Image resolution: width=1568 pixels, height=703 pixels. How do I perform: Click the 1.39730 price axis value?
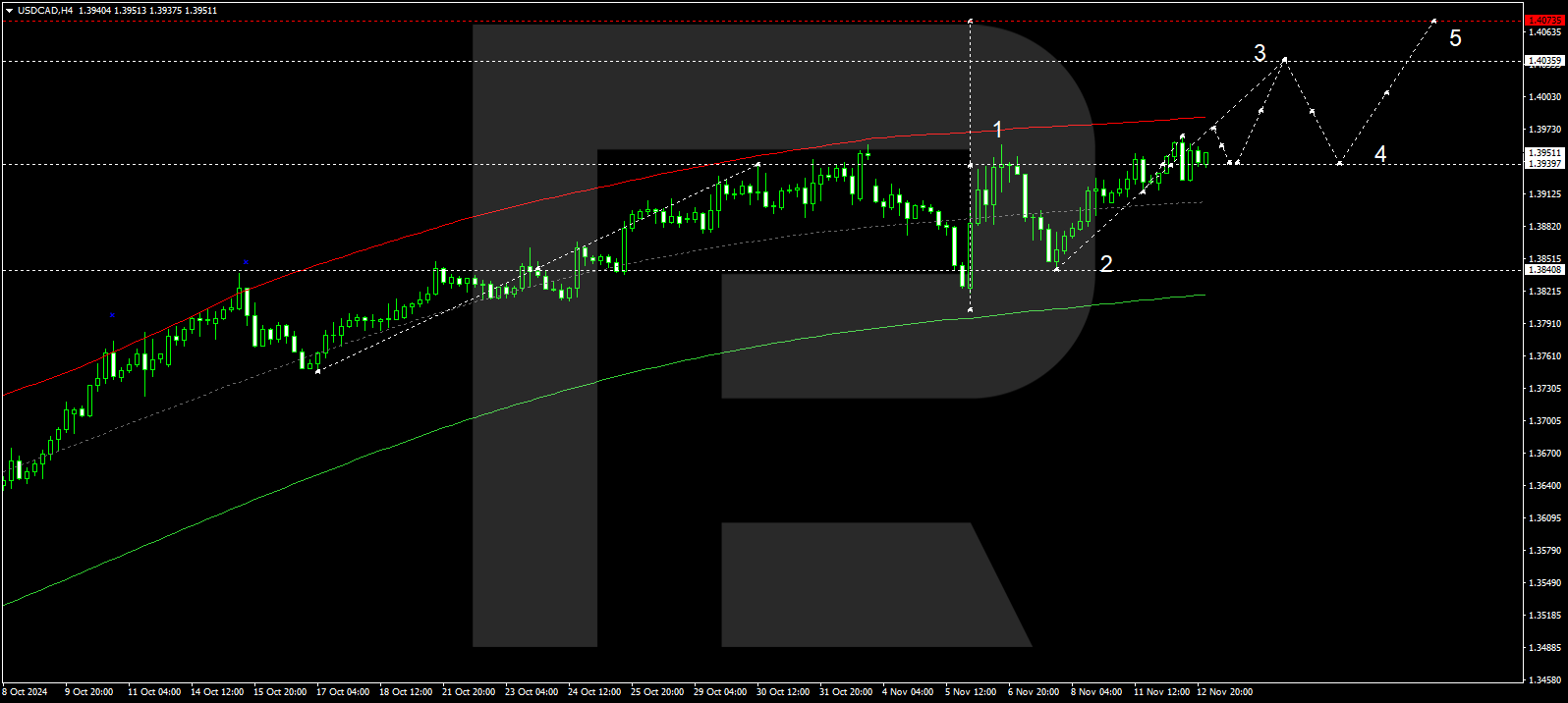[x=1545, y=129]
